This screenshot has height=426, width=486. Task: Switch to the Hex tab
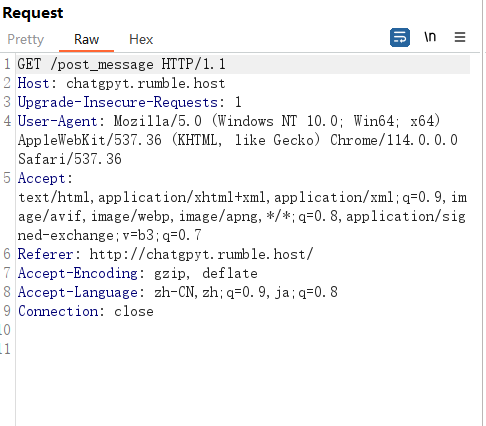click(x=141, y=39)
